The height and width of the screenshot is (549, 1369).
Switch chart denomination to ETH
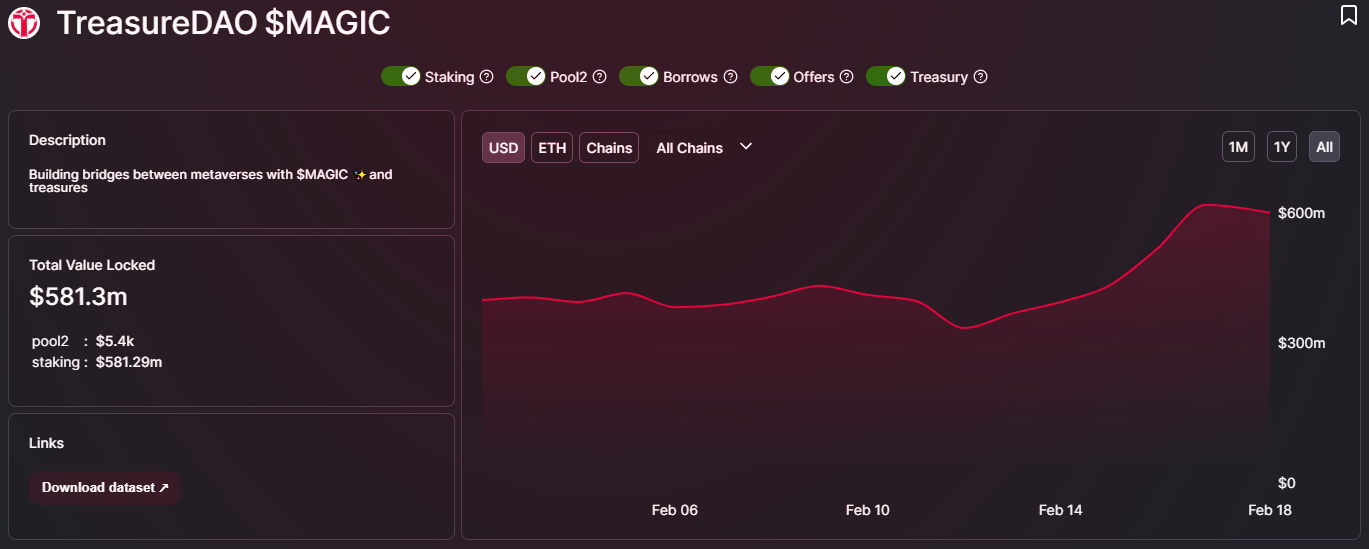coord(552,147)
